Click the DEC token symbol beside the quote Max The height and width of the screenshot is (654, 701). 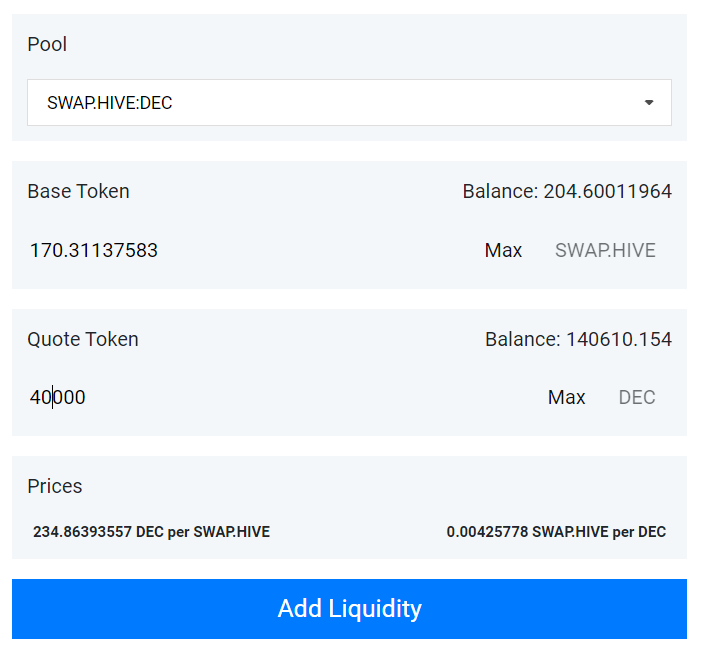point(637,397)
